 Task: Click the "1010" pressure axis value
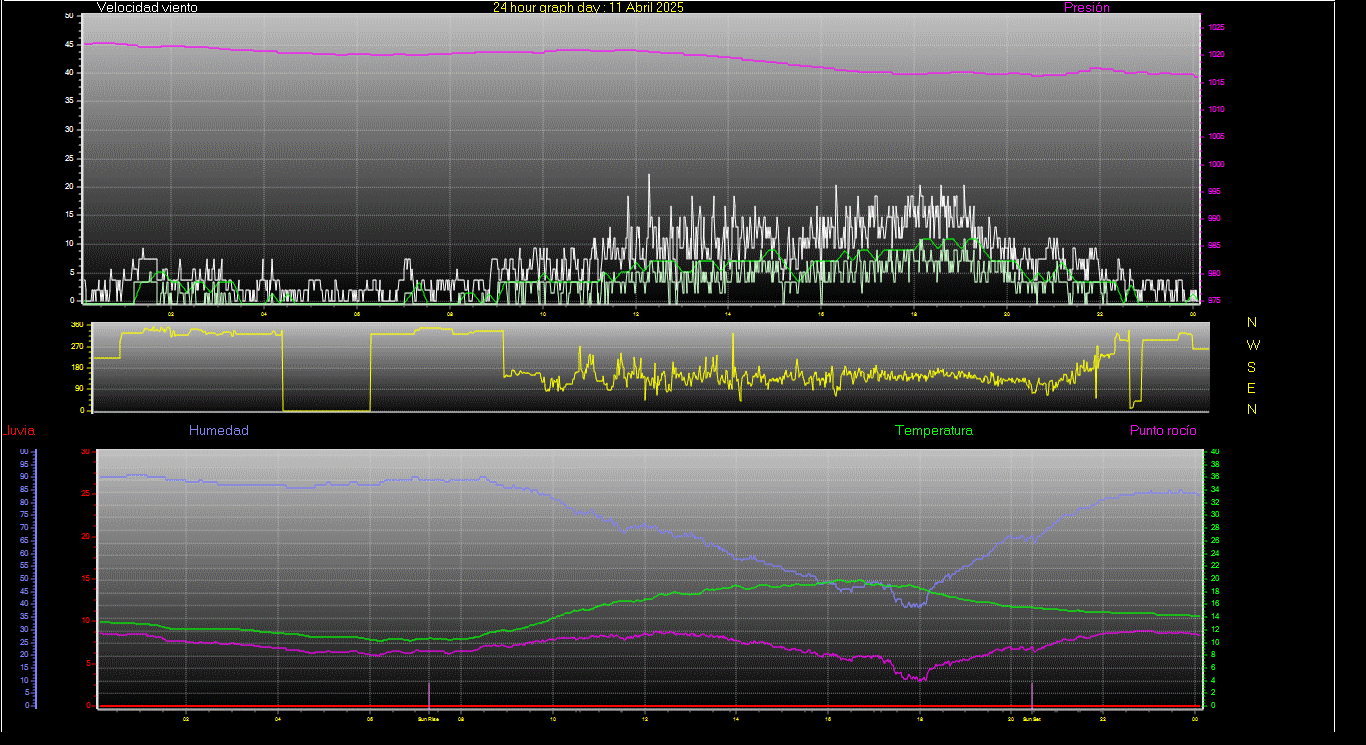point(1215,109)
